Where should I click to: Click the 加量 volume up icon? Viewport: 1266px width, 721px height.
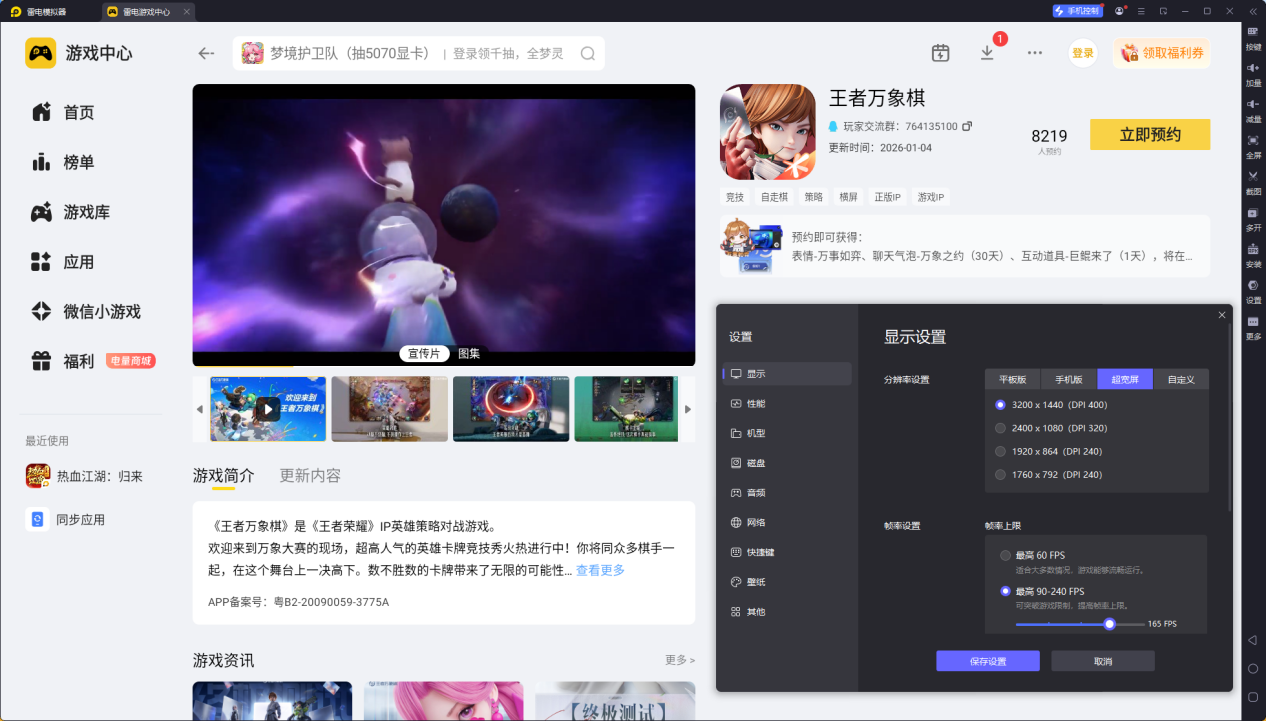click(1253, 73)
